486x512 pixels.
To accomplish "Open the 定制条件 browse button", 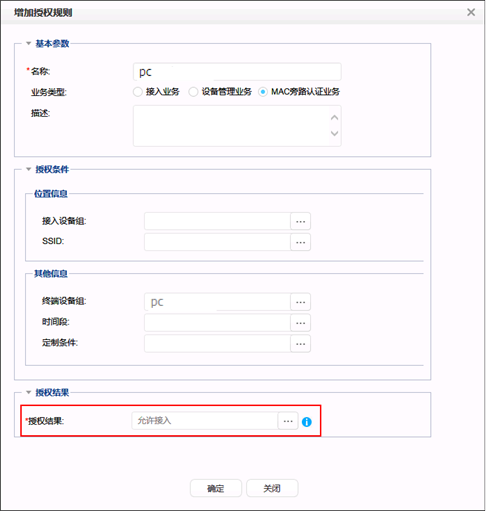I will (x=300, y=343).
